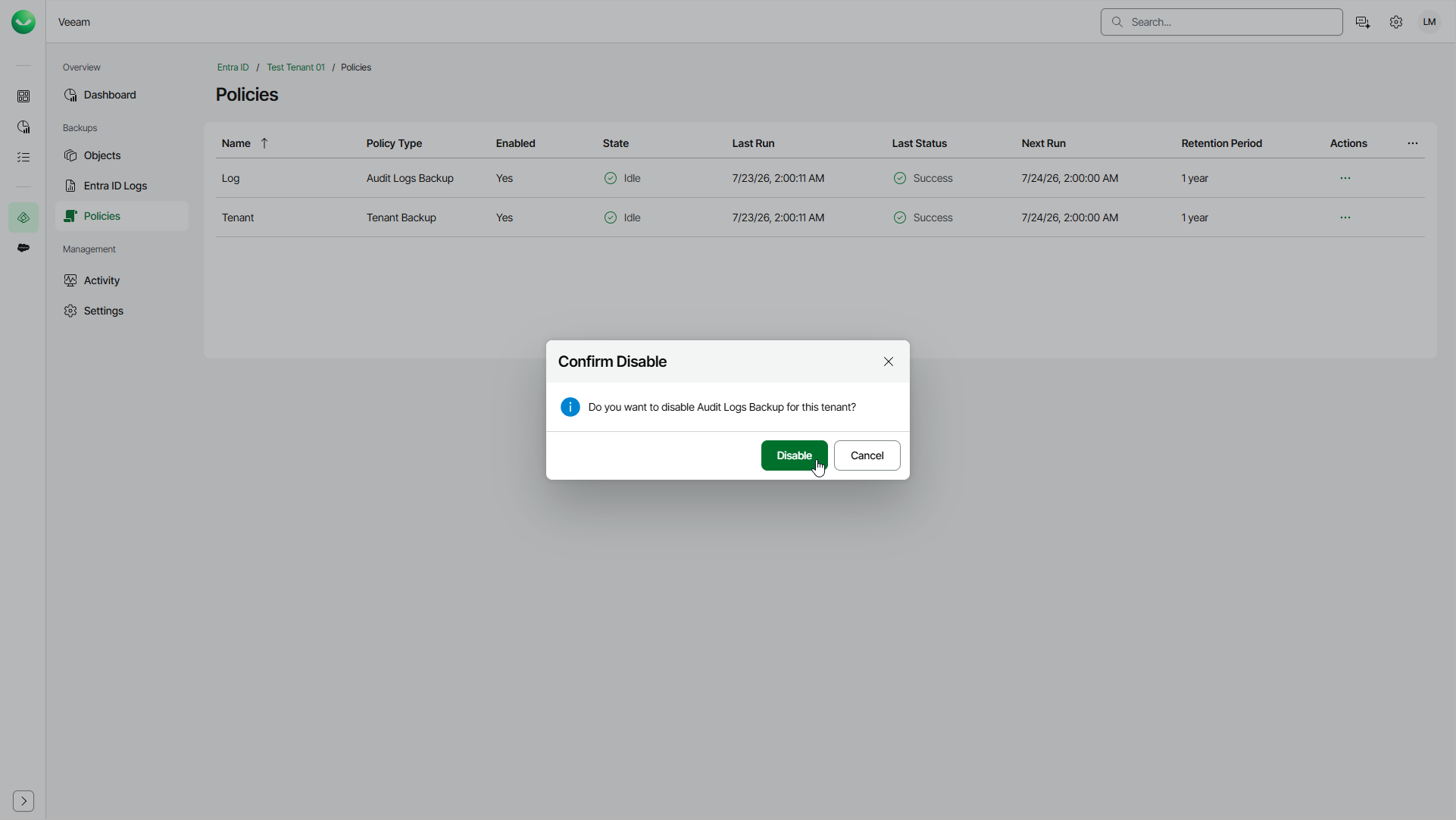Sort by Next Run column header
Image resolution: width=1456 pixels, height=820 pixels.
[x=1043, y=143]
